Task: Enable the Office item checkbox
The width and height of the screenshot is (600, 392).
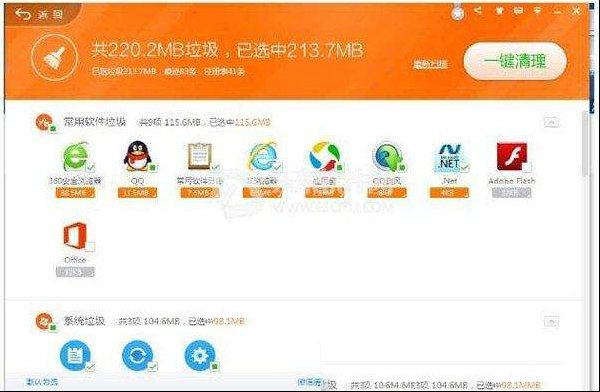Action: click(x=90, y=247)
